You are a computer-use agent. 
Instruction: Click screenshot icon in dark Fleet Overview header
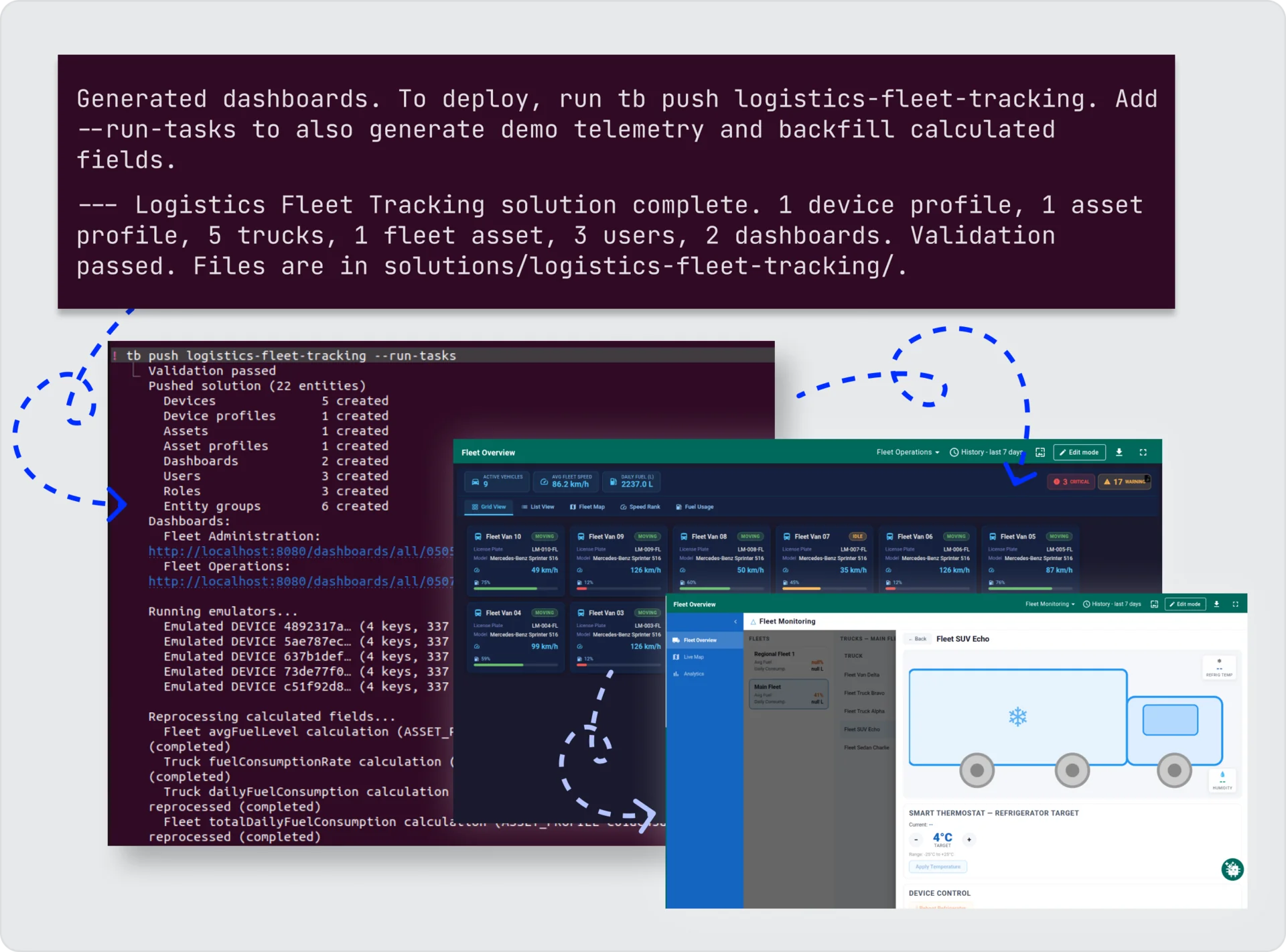[1040, 452]
